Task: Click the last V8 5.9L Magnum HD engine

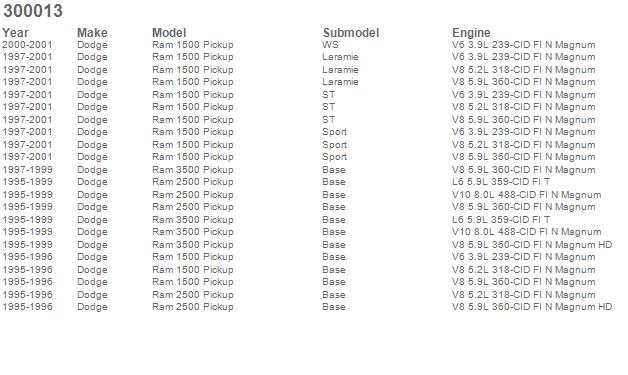Action: (x=532, y=307)
